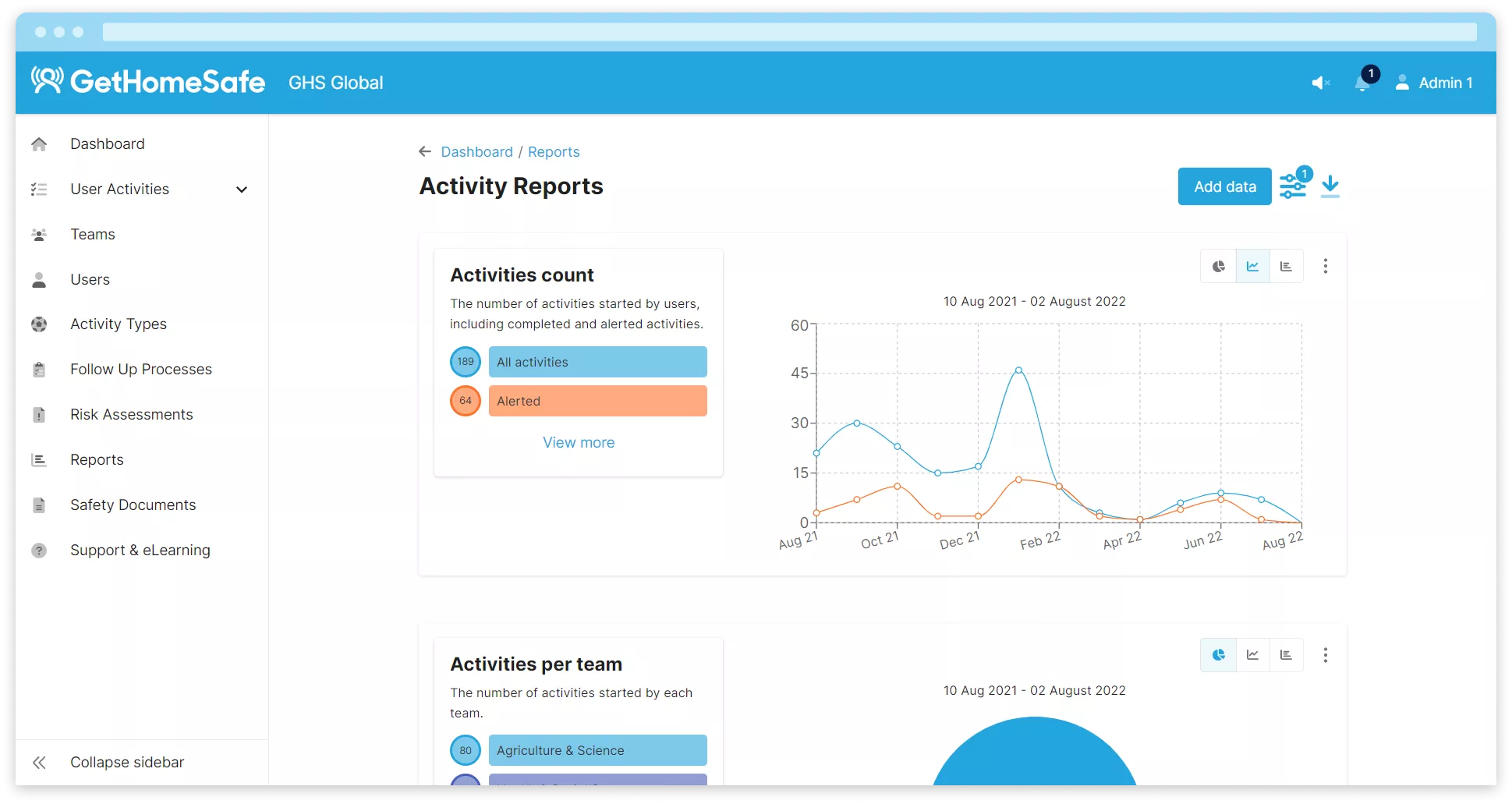Screen dimensions: 1512x804
Task: Select the orange Alerted legend bar
Action: (597, 401)
